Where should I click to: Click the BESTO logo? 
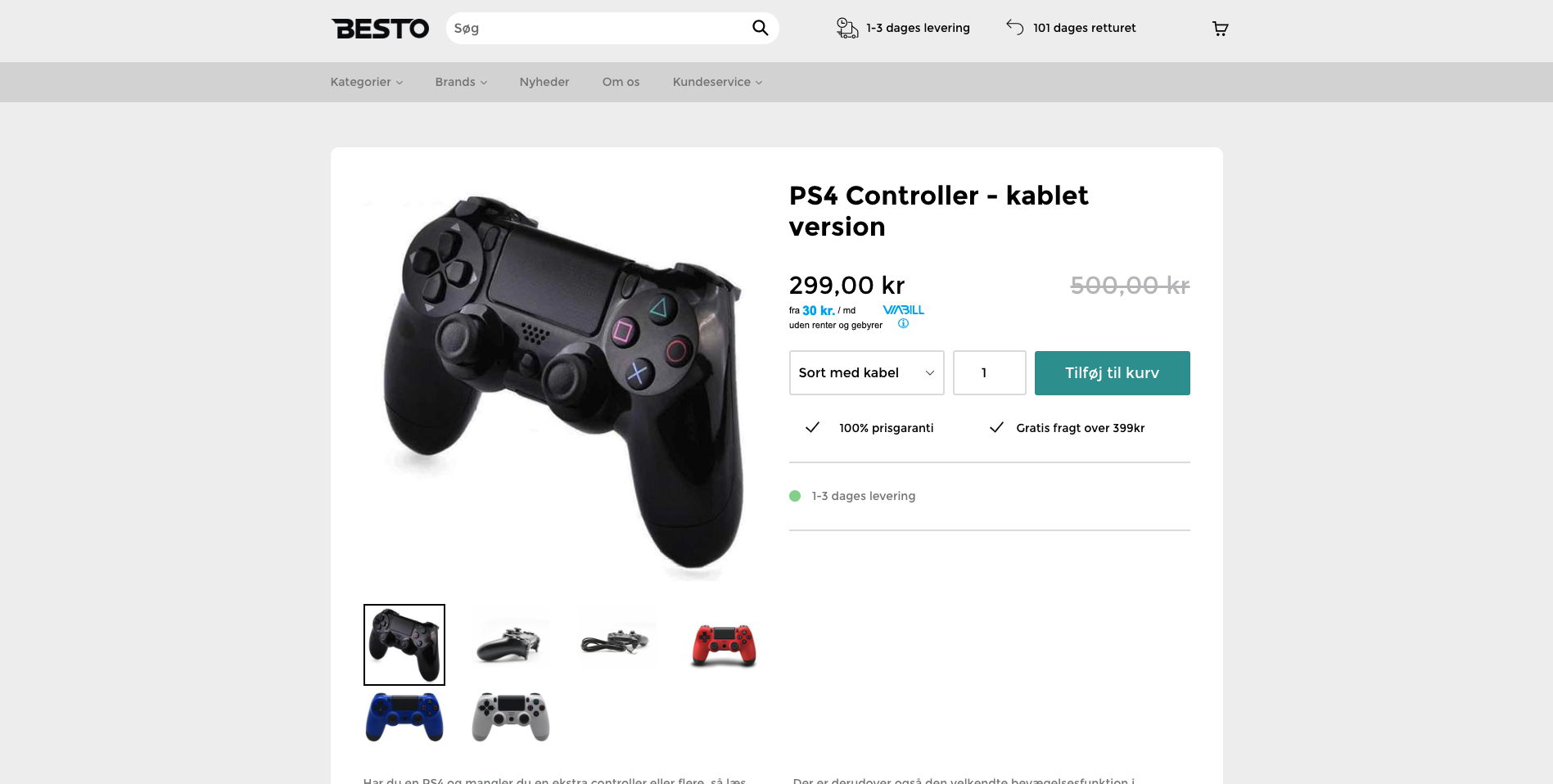(x=380, y=29)
